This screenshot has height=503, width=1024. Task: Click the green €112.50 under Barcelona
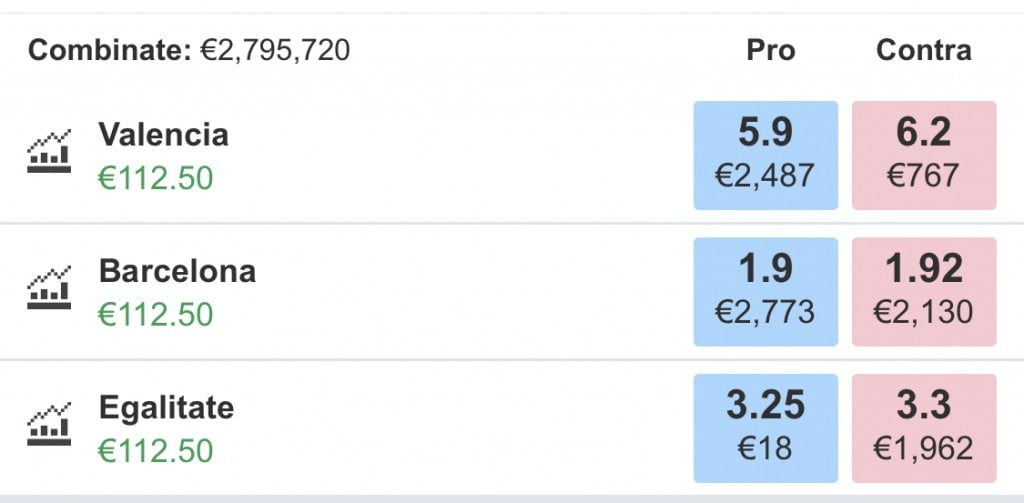point(155,315)
